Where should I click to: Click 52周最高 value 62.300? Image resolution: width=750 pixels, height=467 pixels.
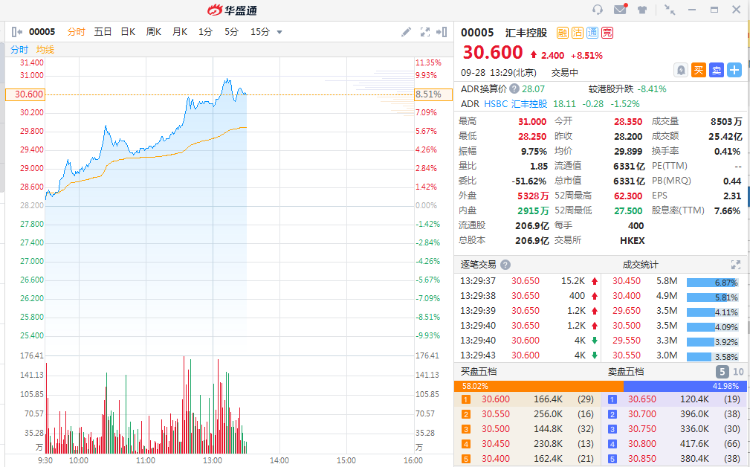[x=628, y=196]
